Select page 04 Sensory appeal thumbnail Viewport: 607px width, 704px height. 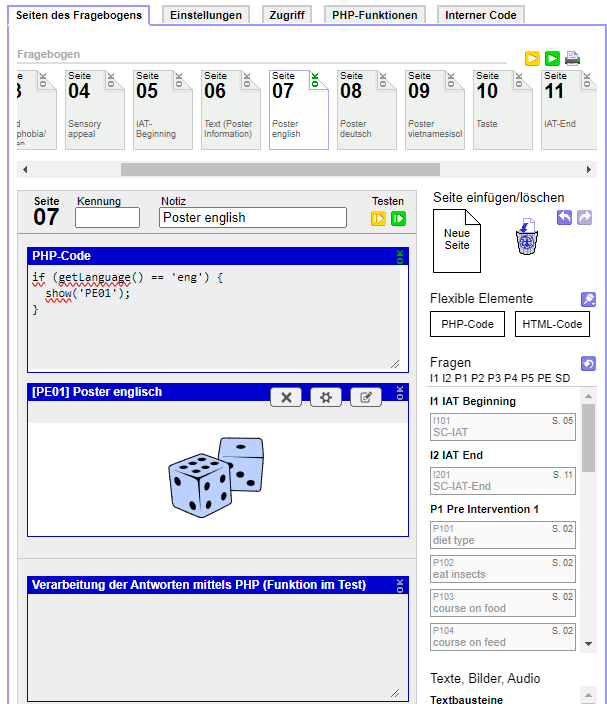tap(95, 110)
